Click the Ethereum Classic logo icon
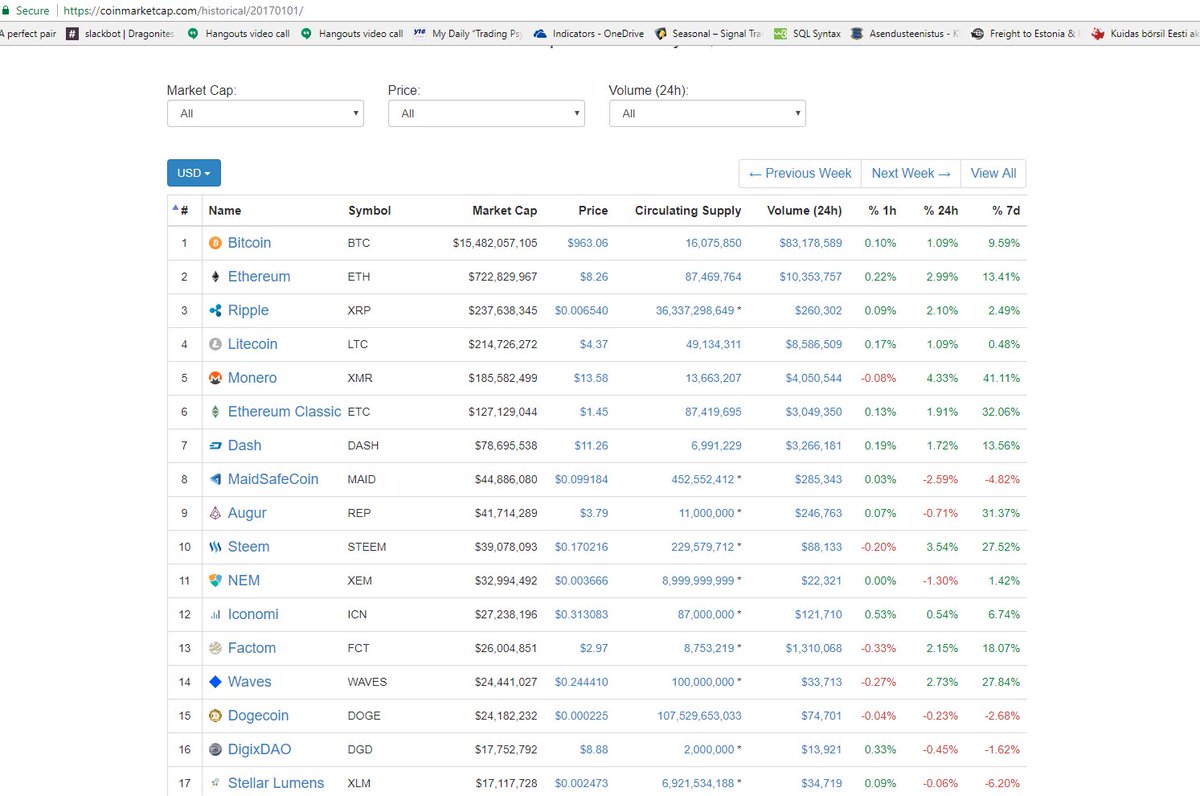Viewport: 1200px width, 796px height. (215, 412)
